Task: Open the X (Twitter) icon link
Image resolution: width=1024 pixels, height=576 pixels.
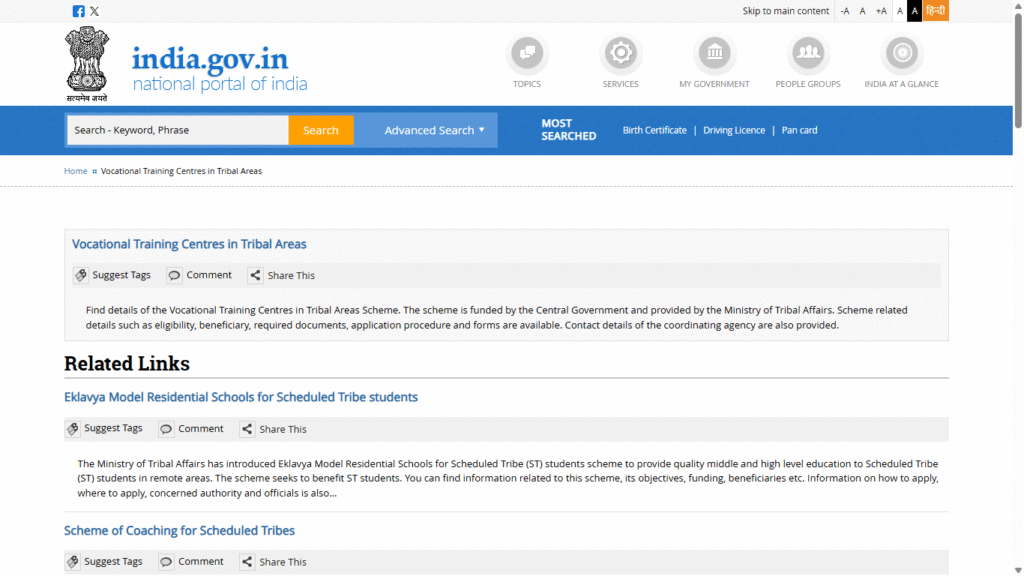Action: (x=94, y=11)
